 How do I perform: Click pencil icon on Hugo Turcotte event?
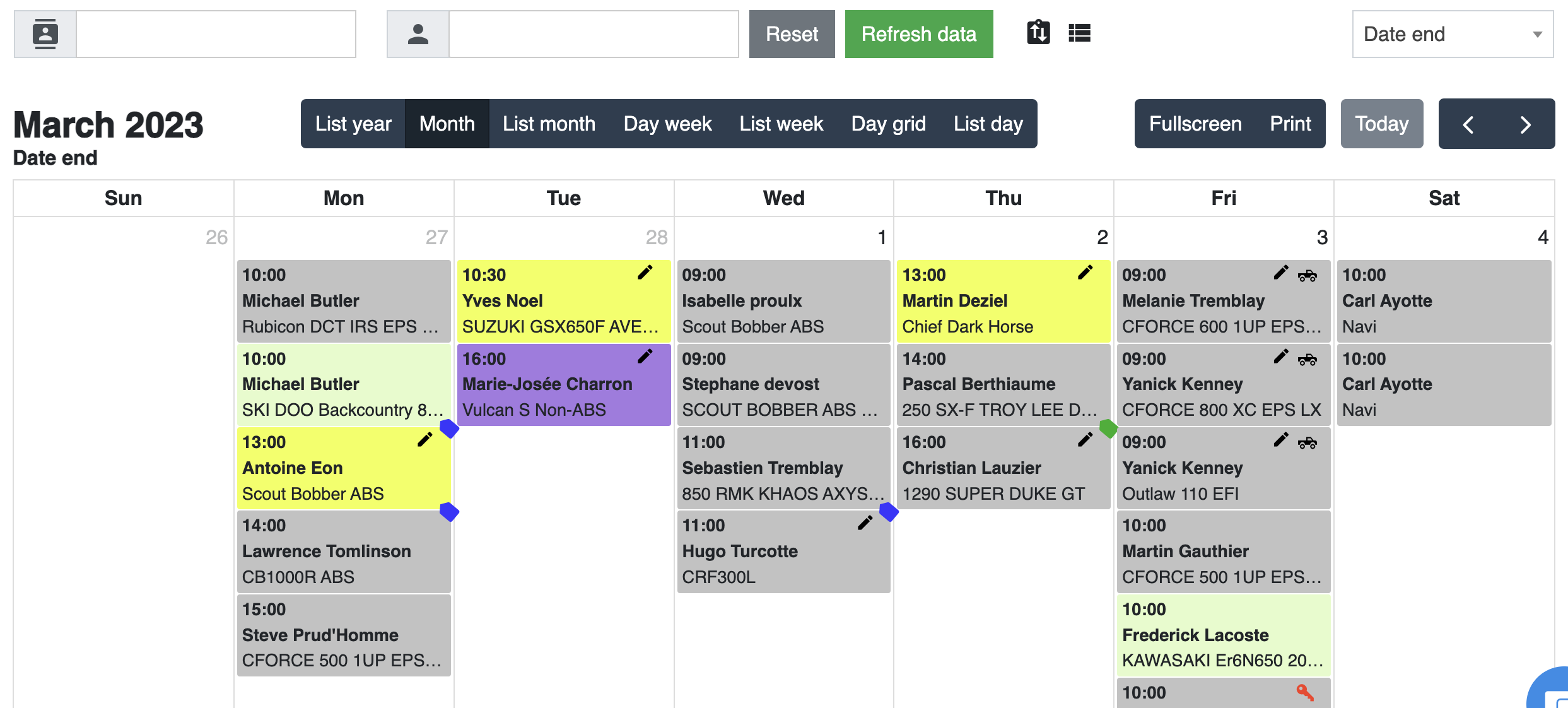(865, 523)
